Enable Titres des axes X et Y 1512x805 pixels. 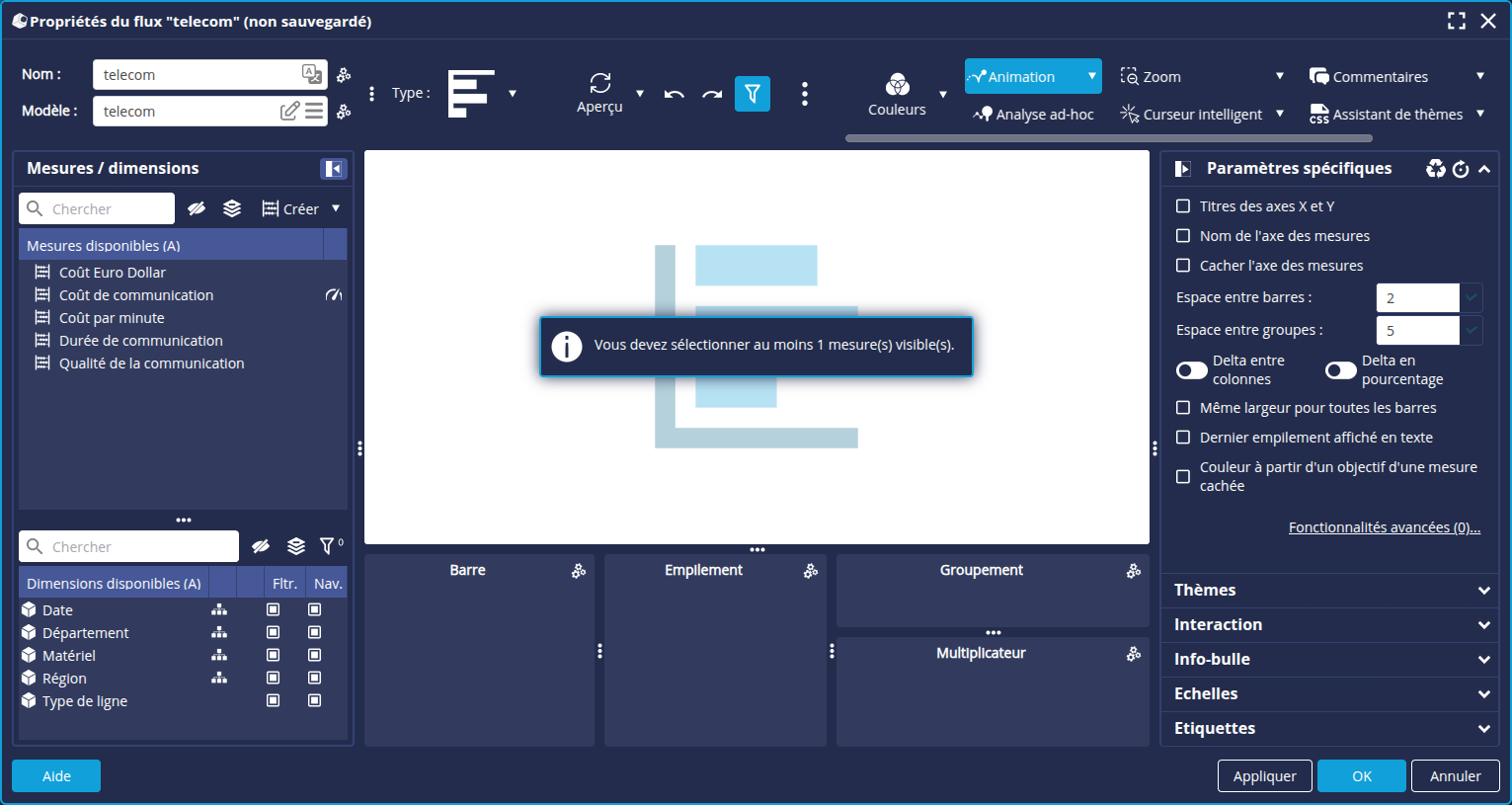1183,206
